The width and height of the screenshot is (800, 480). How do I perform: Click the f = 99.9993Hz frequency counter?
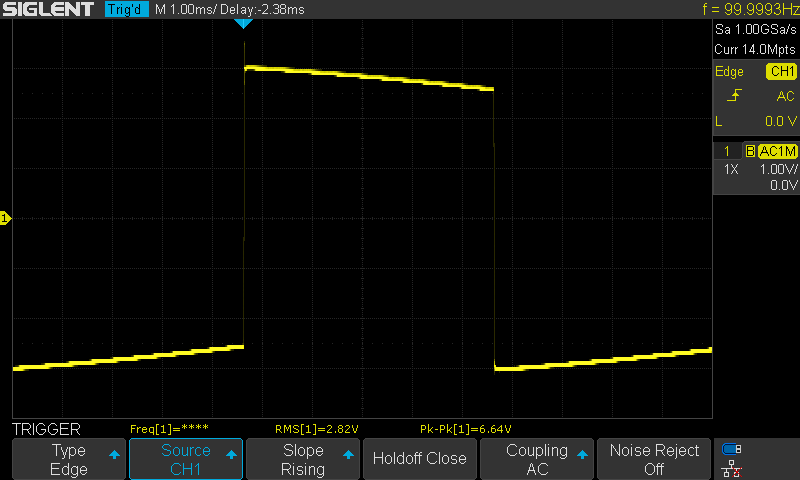(750, 9)
